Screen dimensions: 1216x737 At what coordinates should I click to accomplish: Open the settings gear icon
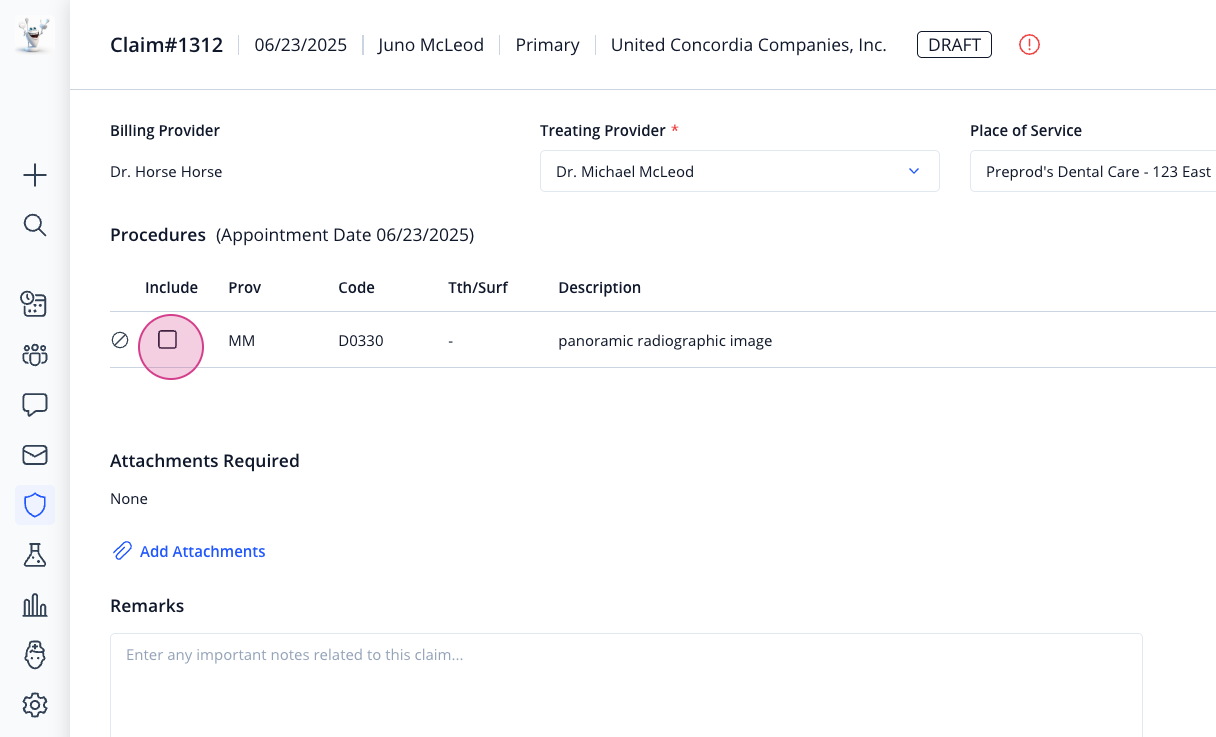35,705
